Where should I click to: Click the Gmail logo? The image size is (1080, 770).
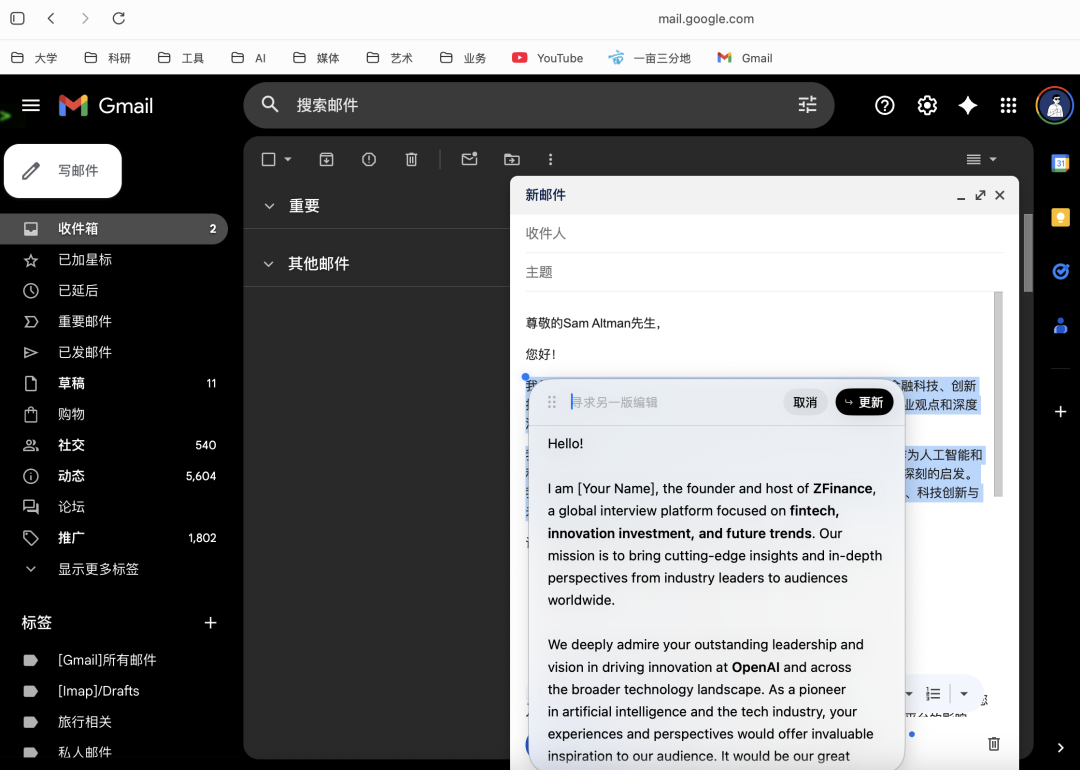click(106, 105)
